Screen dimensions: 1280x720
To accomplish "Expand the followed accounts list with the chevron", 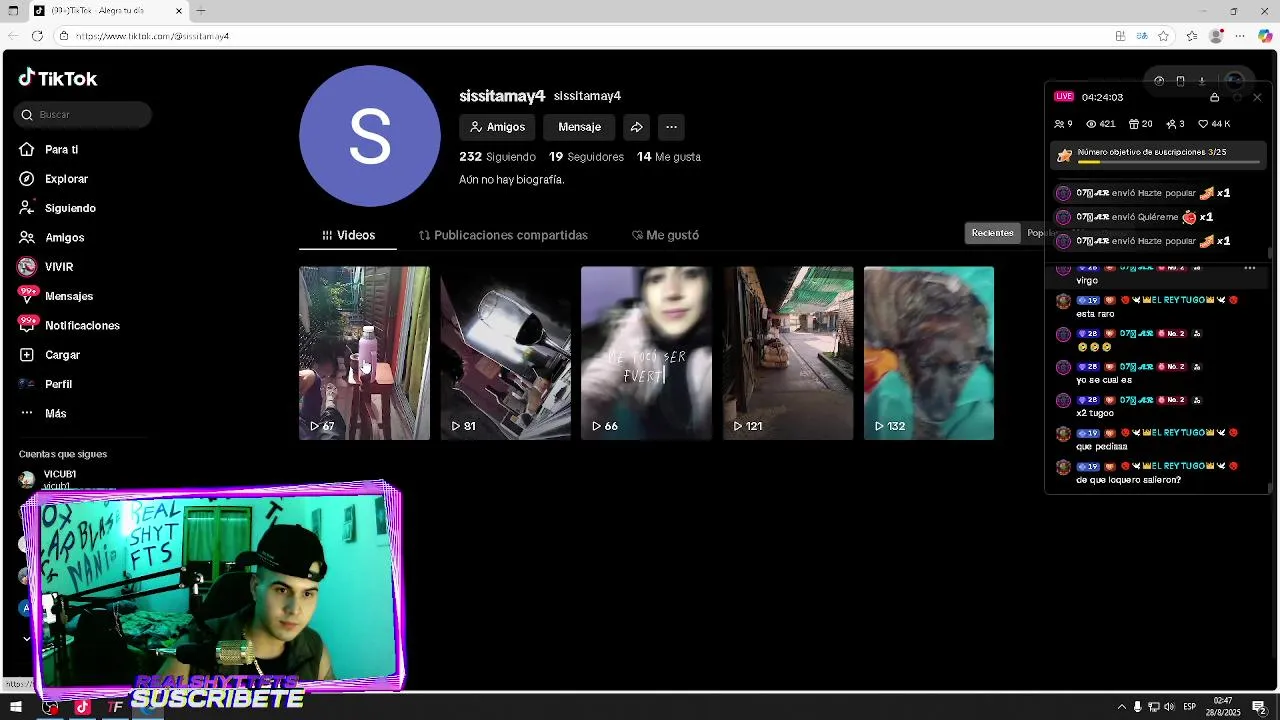I will click(x=27, y=639).
